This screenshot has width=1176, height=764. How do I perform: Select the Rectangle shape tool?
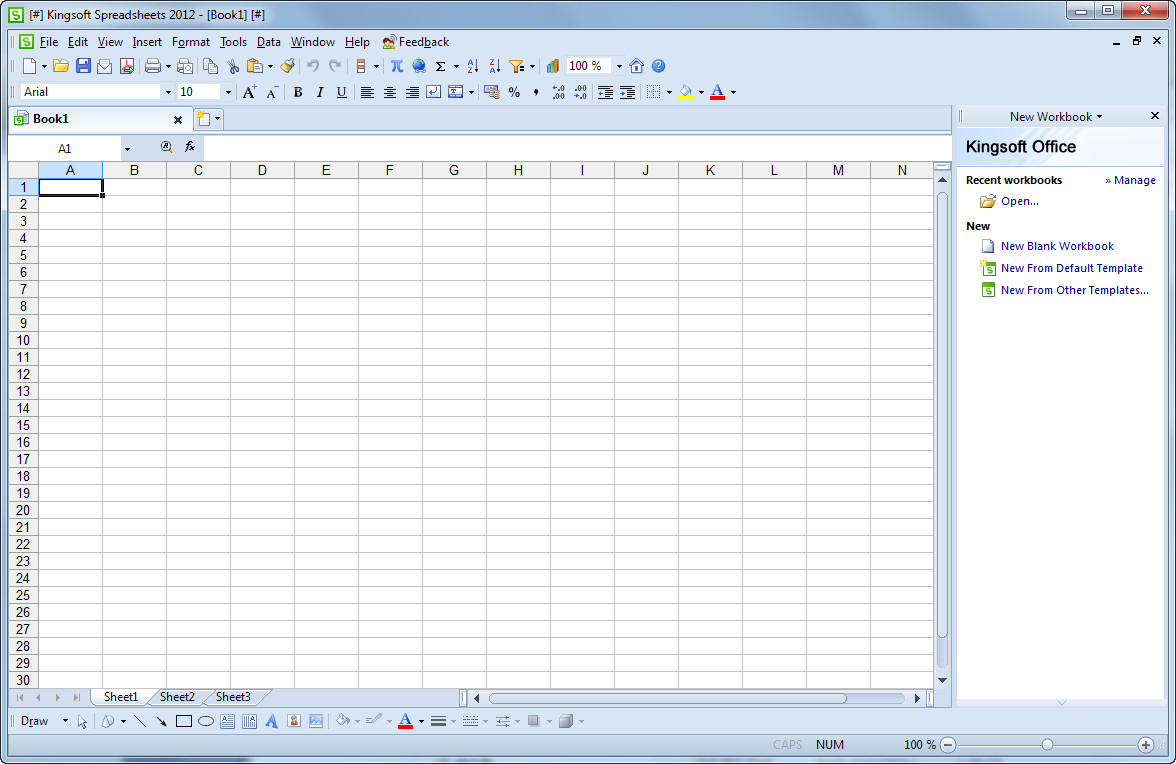click(184, 721)
